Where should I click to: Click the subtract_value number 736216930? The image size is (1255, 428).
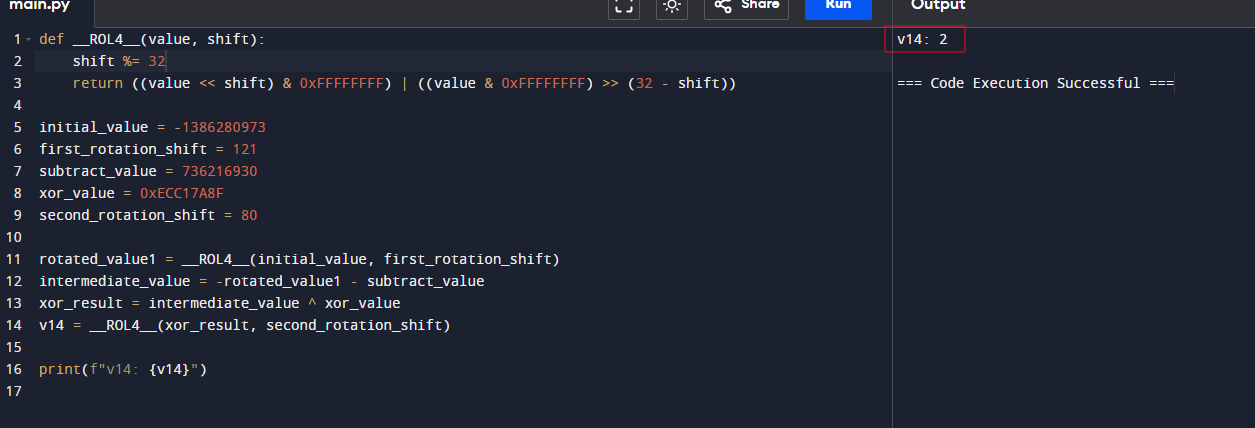pyautogui.click(x=220, y=172)
